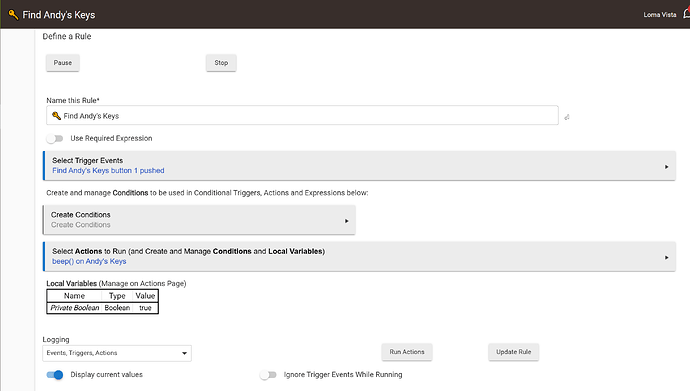This screenshot has height=391, width=690.
Task: Enable Ignore Trigger Events While Running
Action: click(x=268, y=375)
